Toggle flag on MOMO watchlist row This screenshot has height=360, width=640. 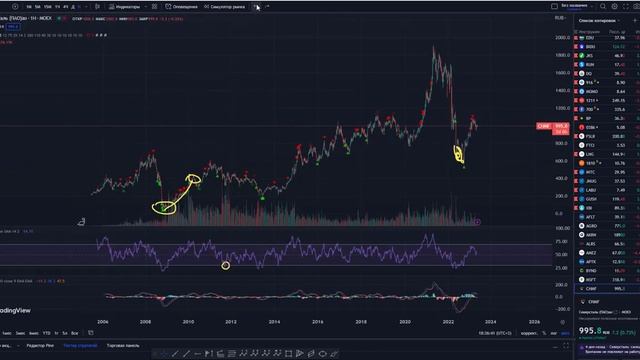[x=576, y=92]
